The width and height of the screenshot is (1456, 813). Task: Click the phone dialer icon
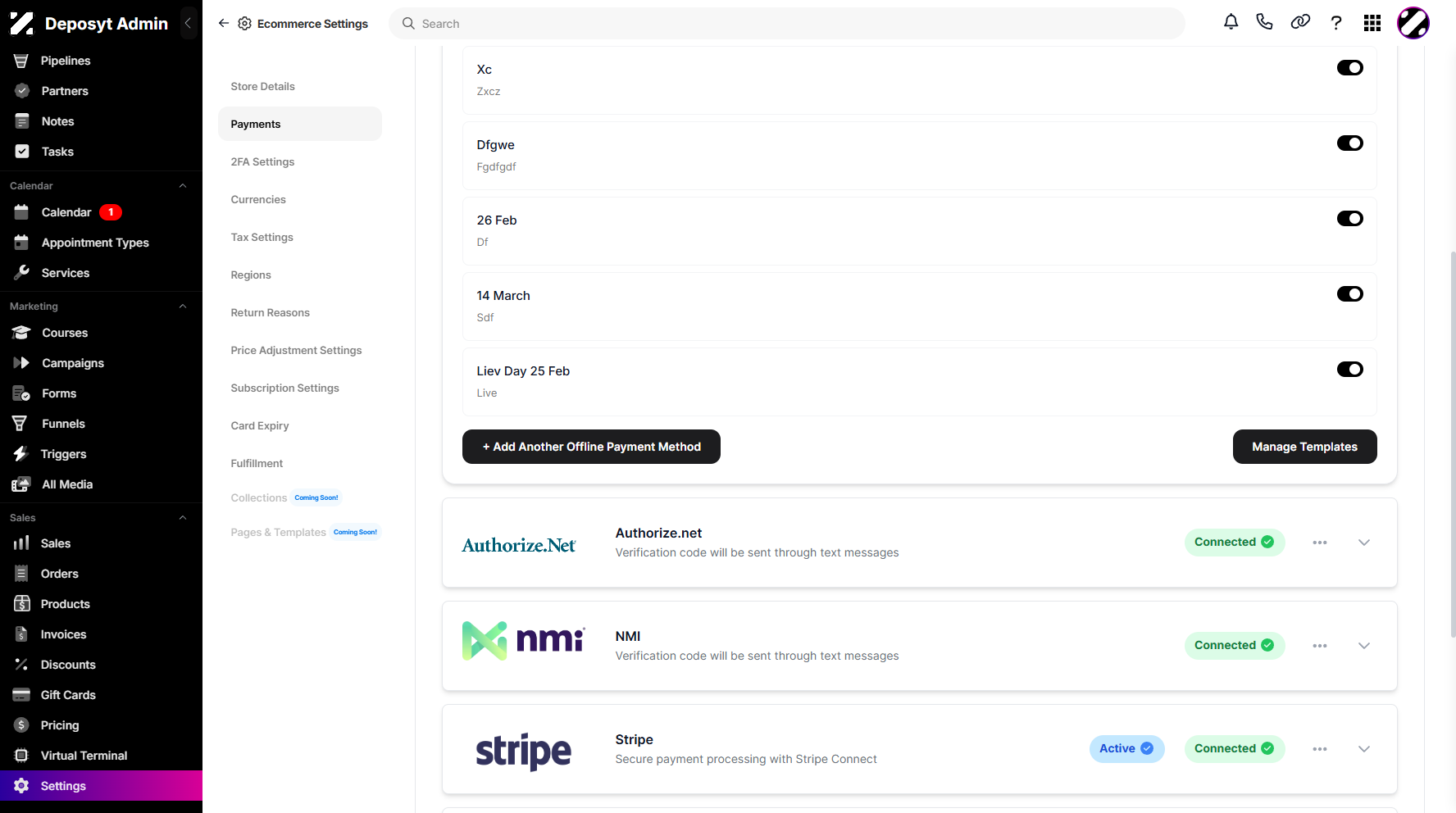1264,23
